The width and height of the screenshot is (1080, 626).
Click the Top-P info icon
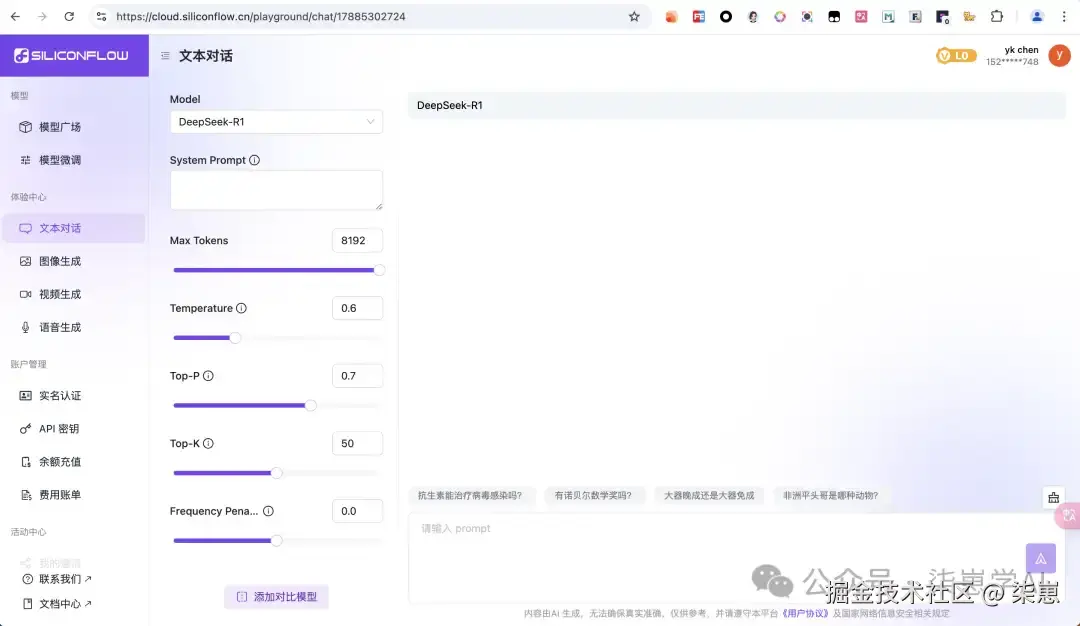tap(208, 375)
